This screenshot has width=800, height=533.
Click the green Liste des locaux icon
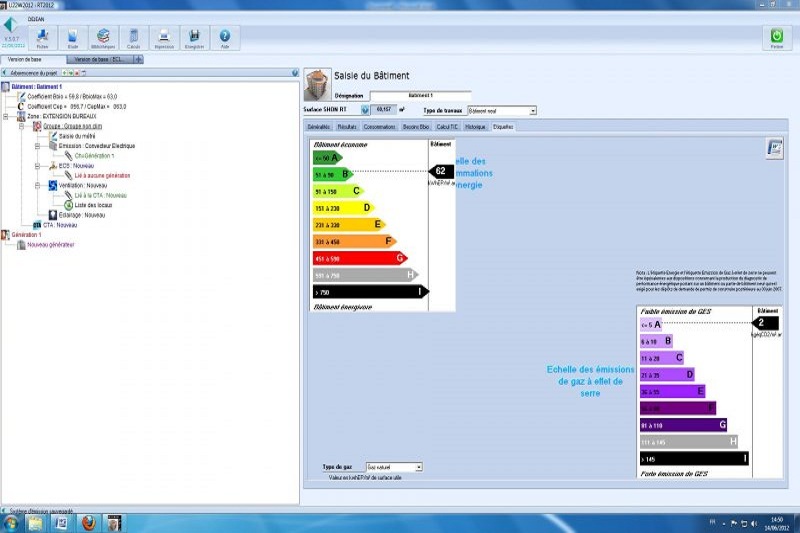coord(68,205)
